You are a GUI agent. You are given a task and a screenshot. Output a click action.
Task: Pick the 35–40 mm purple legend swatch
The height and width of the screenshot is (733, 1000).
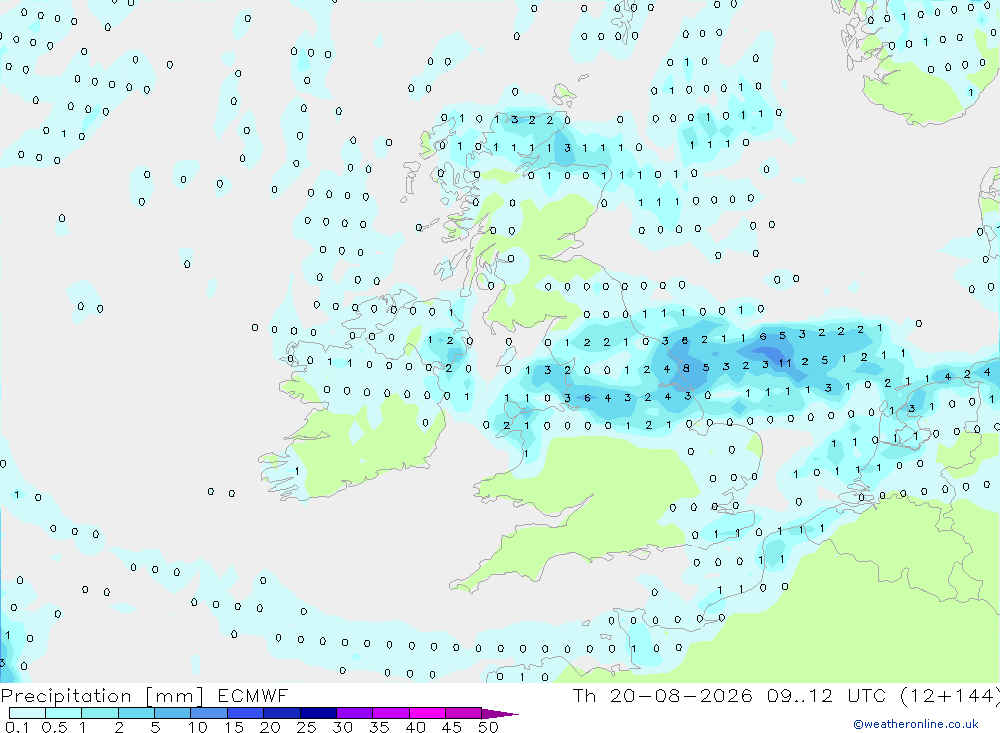(391, 713)
